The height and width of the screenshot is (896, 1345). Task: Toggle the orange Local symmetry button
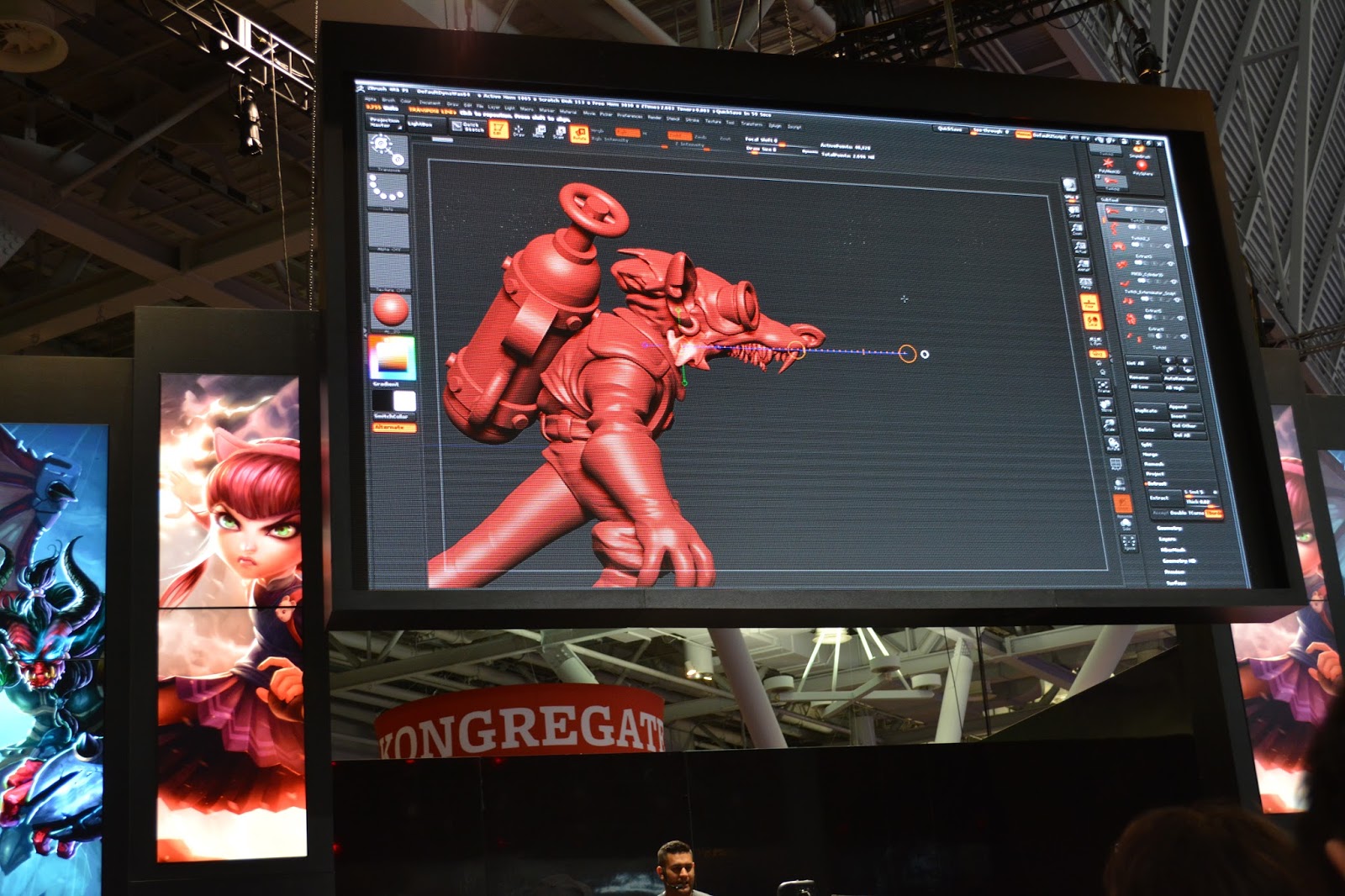point(1092,322)
